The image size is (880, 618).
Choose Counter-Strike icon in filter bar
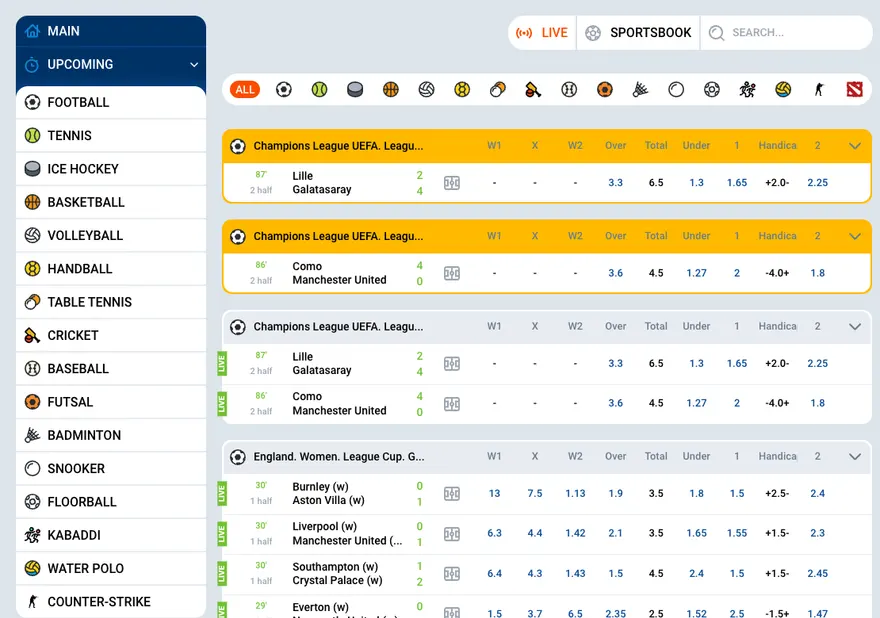tap(819, 89)
